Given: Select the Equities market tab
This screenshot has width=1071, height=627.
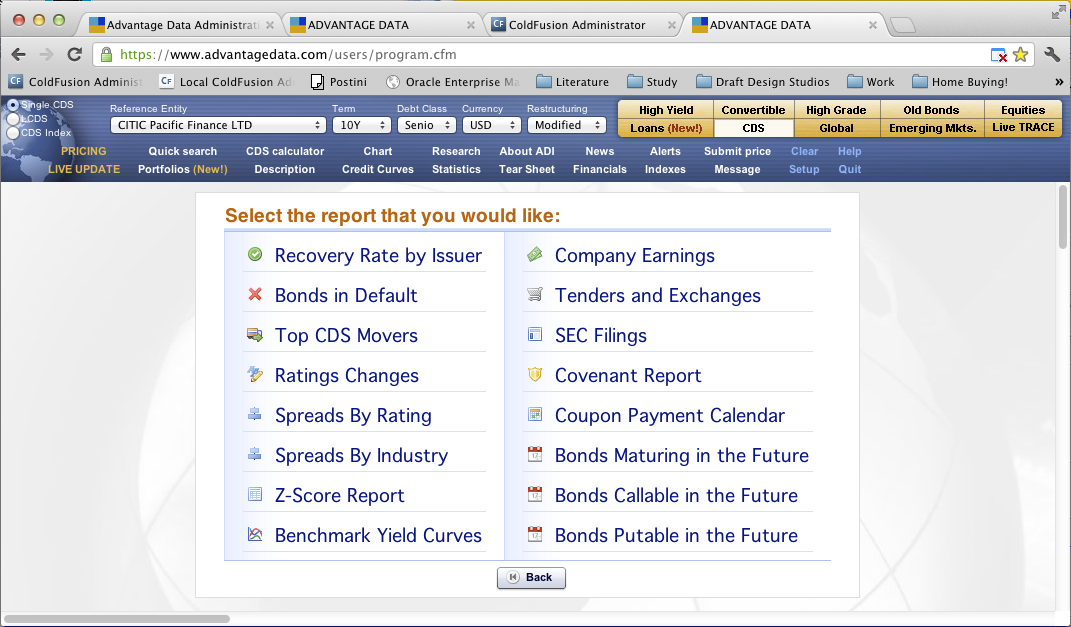Looking at the screenshot, I should pos(1023,110).
